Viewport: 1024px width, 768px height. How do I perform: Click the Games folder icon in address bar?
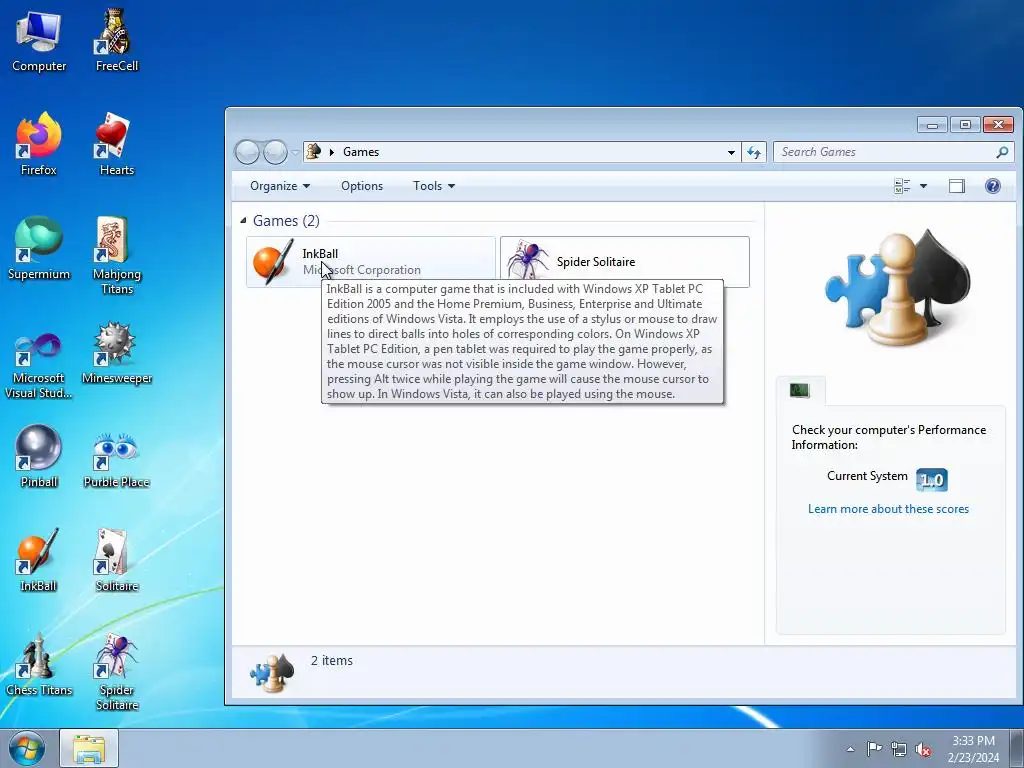click(x=313, y=152)
